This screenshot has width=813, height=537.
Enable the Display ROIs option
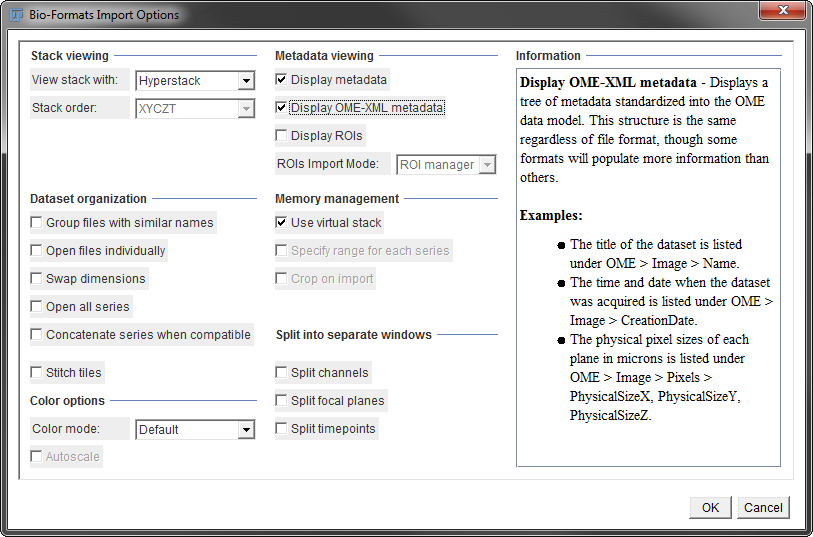click(282, 136)
